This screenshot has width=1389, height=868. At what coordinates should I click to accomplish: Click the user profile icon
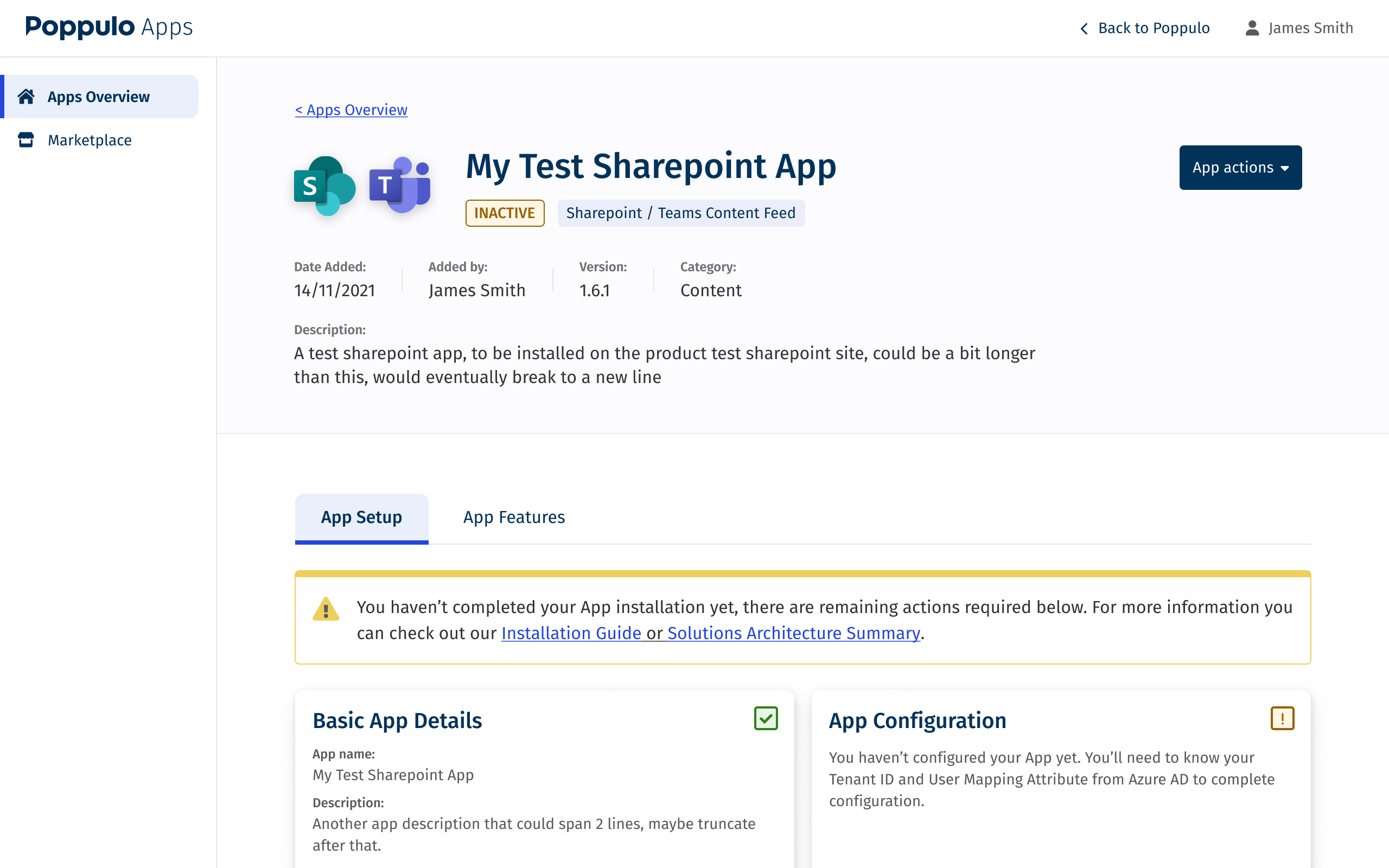[1252, 28]
